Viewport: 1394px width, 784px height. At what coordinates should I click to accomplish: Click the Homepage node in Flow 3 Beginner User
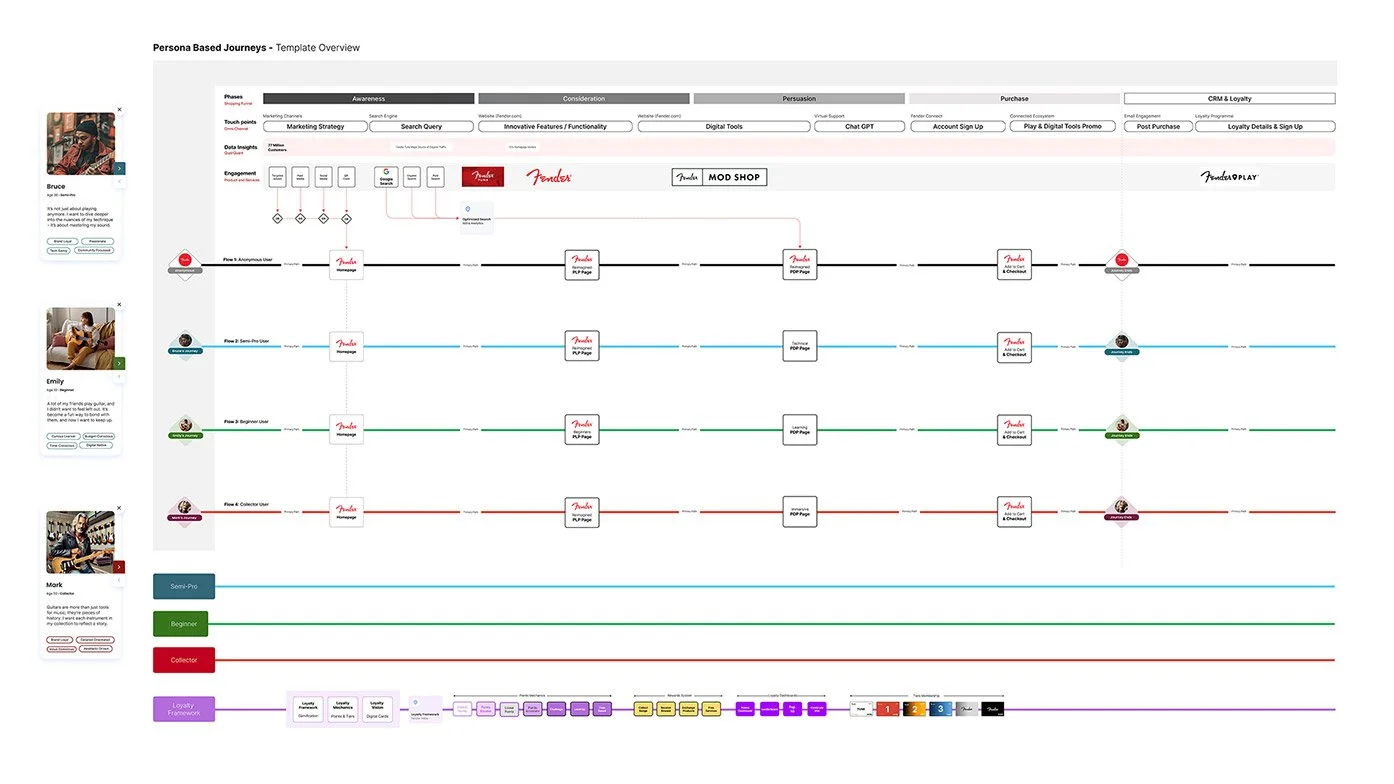pos(346,429)
